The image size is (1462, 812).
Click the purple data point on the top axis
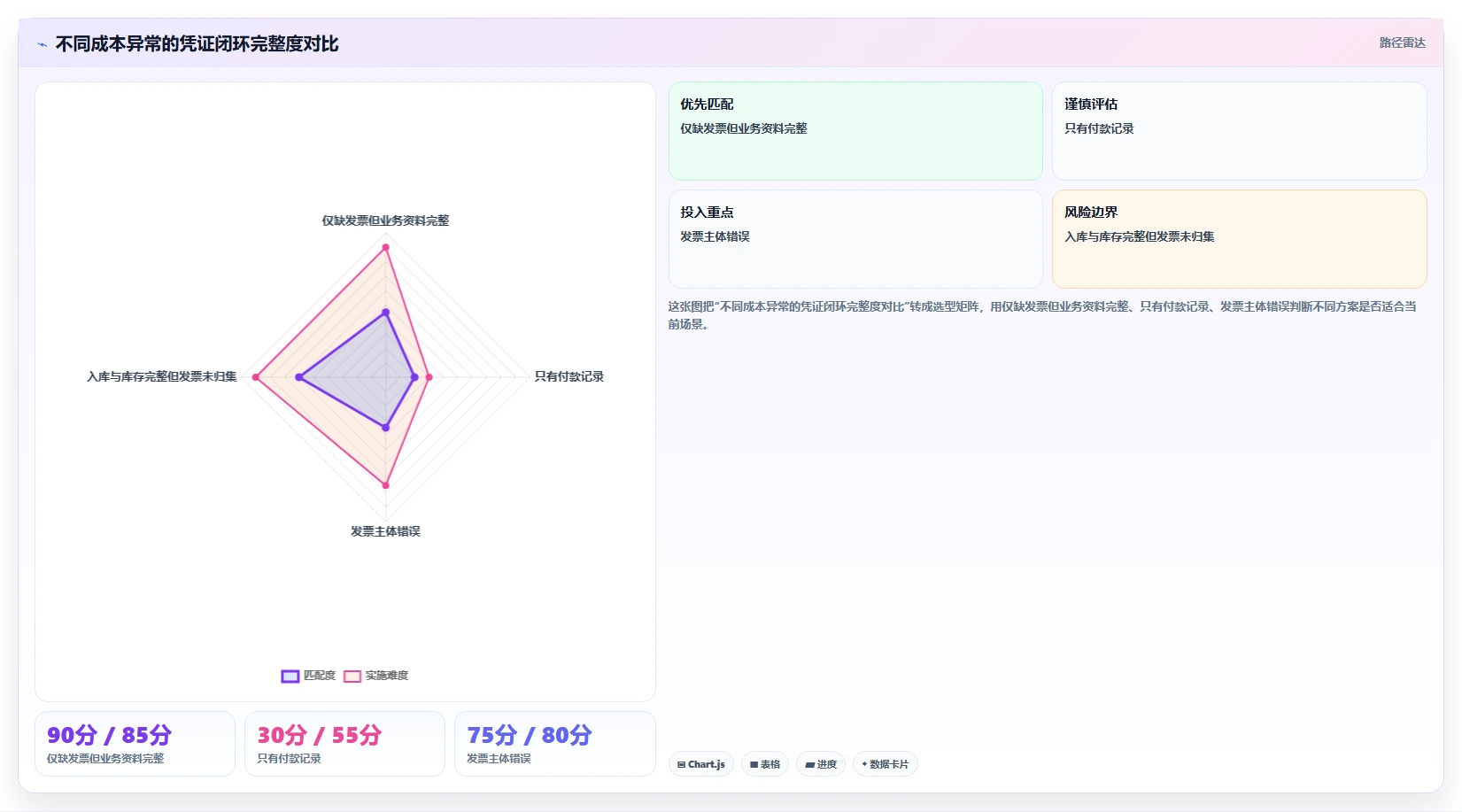385,313
